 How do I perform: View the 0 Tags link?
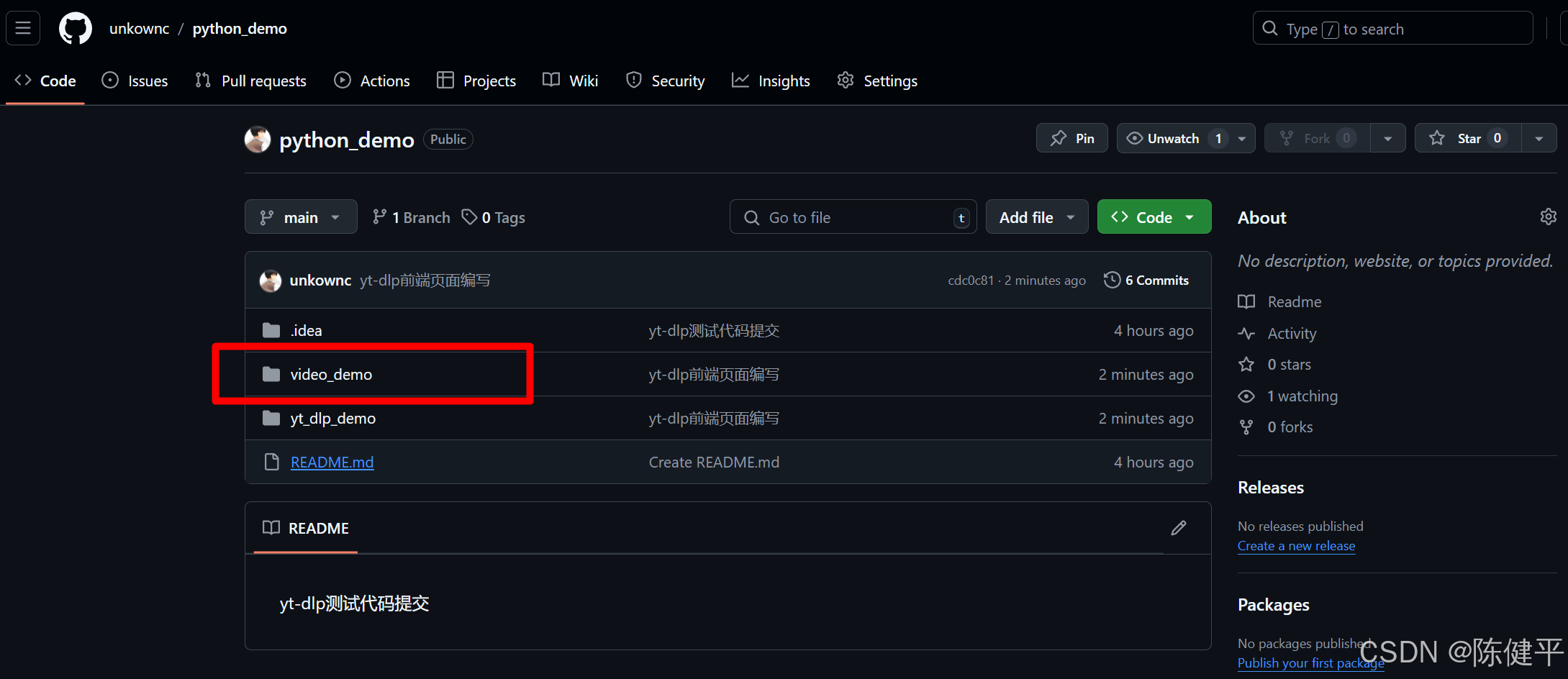494,217
